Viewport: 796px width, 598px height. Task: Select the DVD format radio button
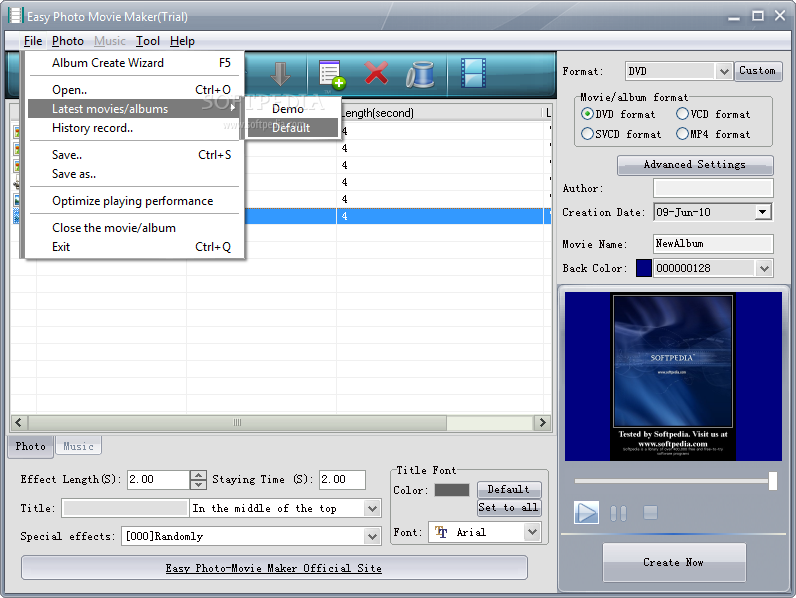[x=587, y=114]
